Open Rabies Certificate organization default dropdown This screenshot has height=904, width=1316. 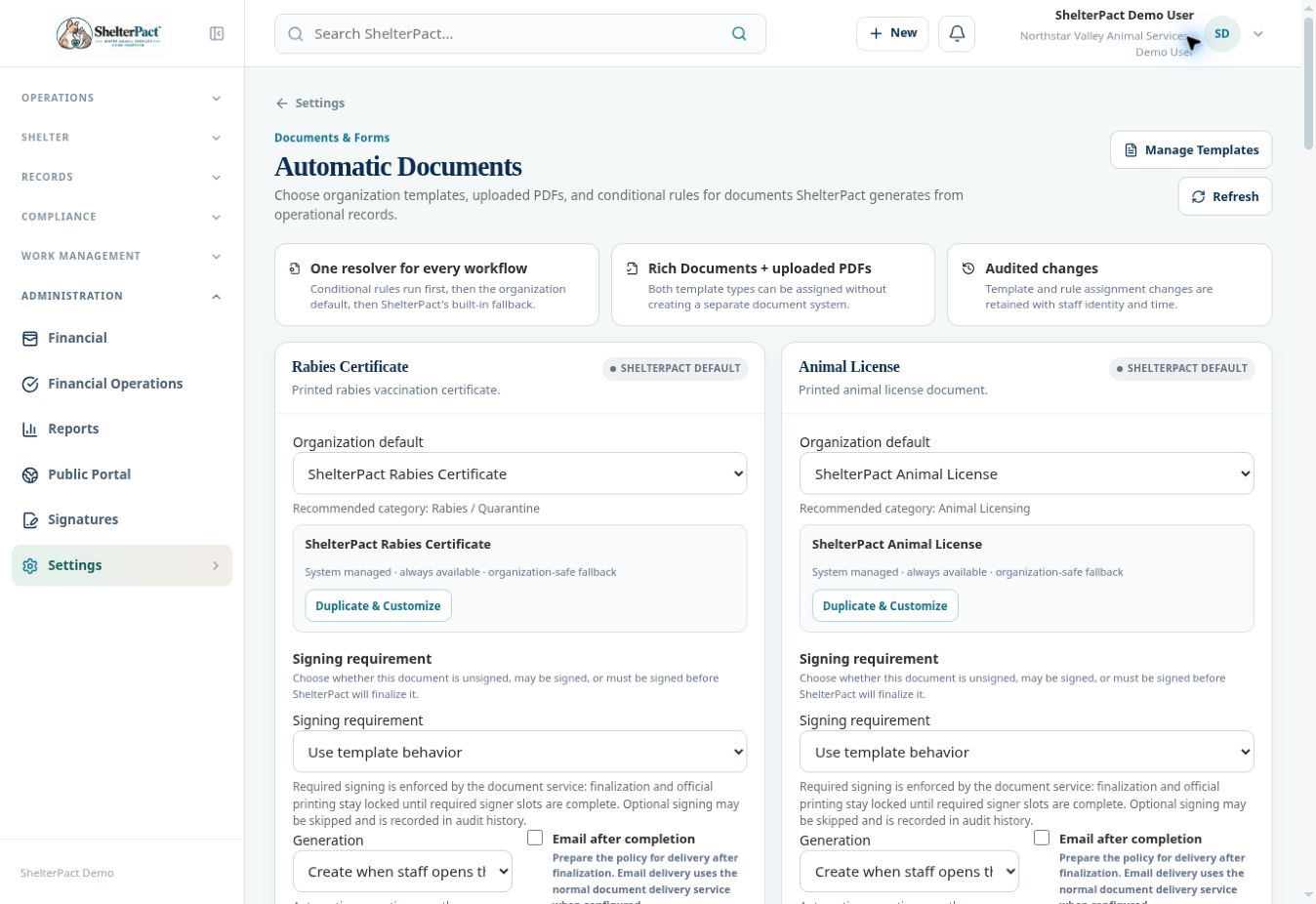coord(519,473)
